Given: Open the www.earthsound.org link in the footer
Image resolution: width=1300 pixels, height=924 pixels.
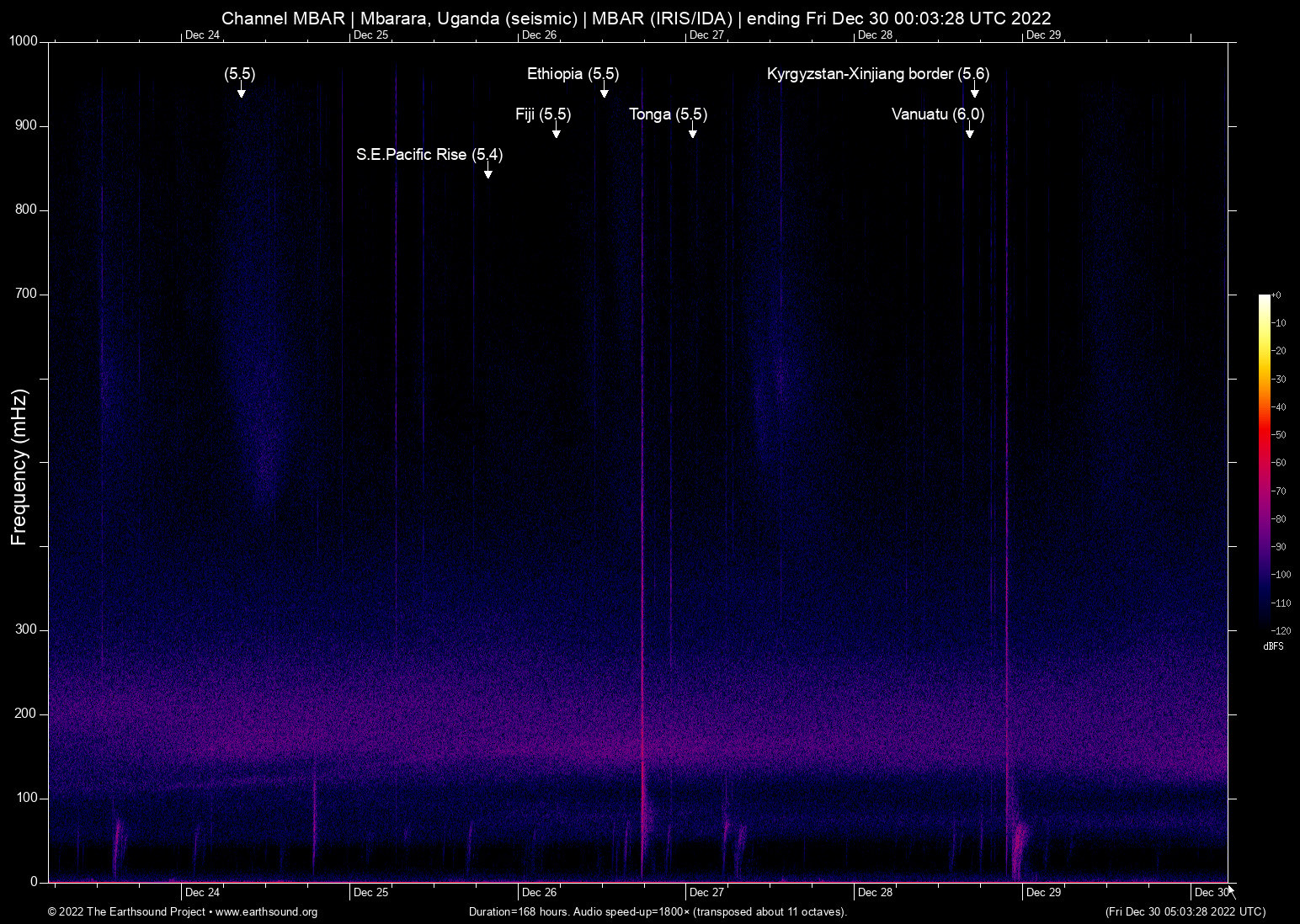Looking at the screenshot, I should click(266, 912).
